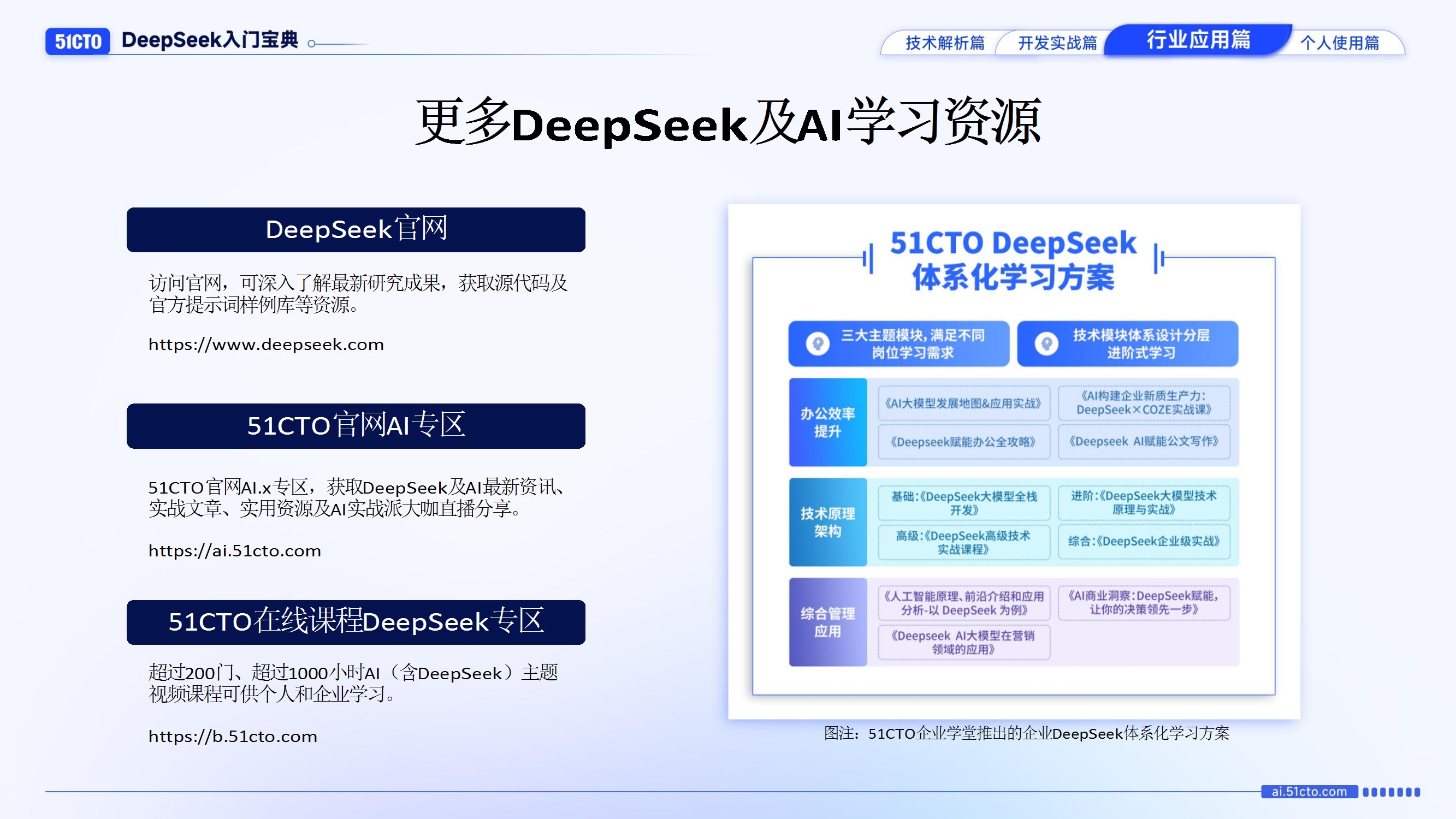Image resolution: width=1456 pixels, height=819 pixels.
Task: Click the 51CTO在线课程DeepSeek专区 header
Action: click(356, 622)
